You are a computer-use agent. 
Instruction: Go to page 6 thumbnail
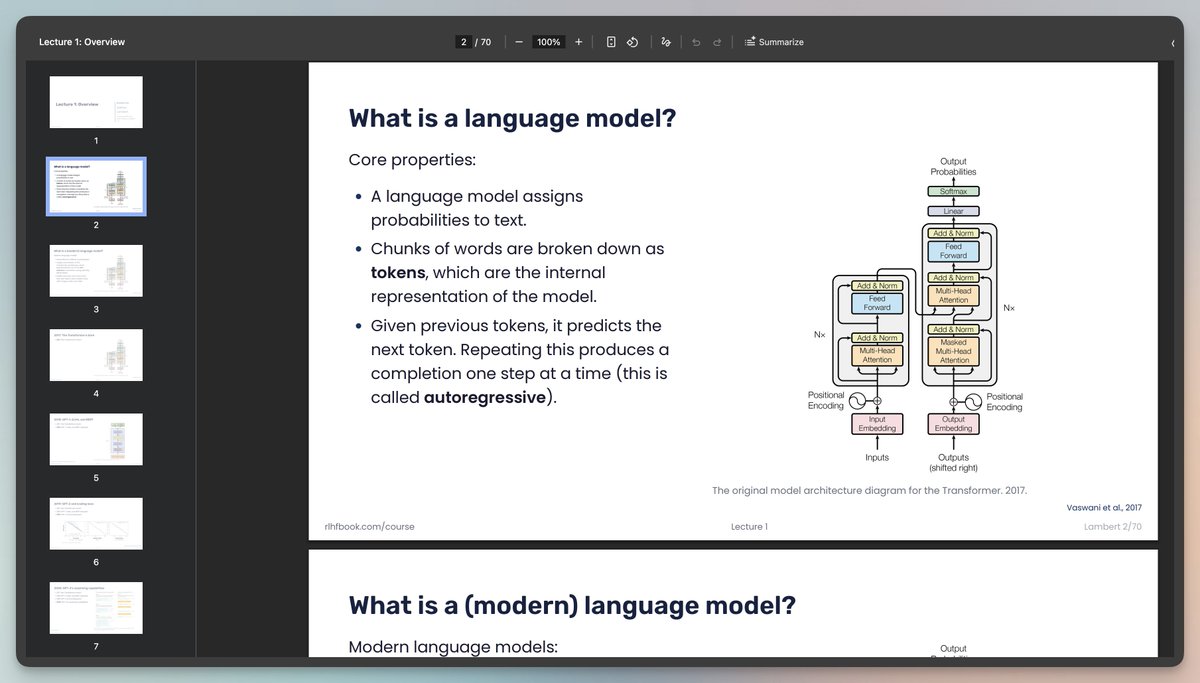click(x=96, y=523)
